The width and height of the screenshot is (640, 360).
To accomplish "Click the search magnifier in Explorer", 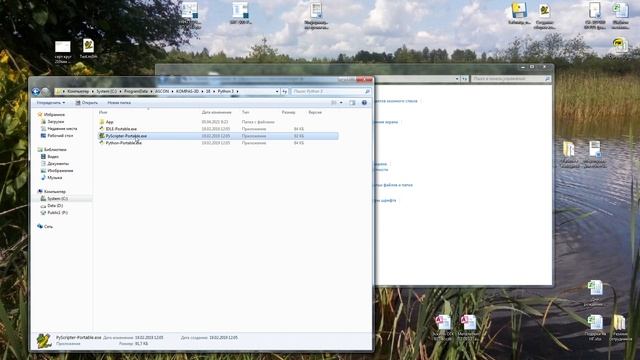I will [x=367, y=91].
